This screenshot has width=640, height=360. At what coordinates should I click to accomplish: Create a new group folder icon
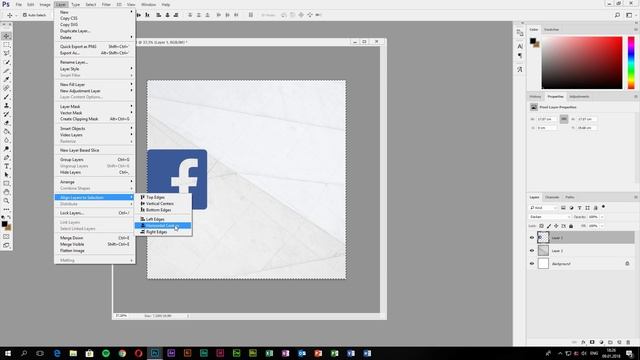(x=610, y=342)
